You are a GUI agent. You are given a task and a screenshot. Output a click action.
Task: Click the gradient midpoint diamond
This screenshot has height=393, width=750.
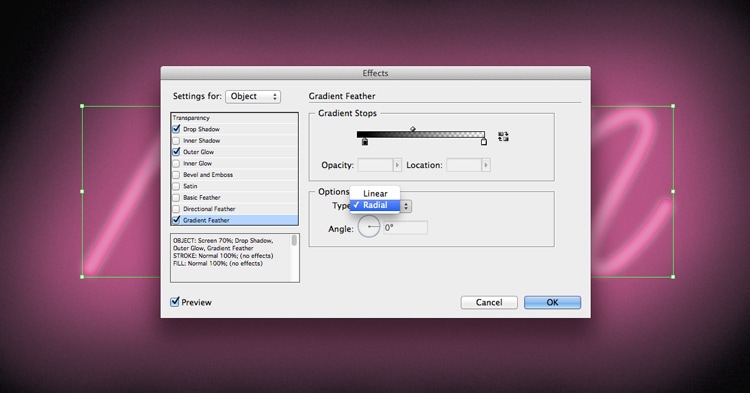(x=413, y=129)
